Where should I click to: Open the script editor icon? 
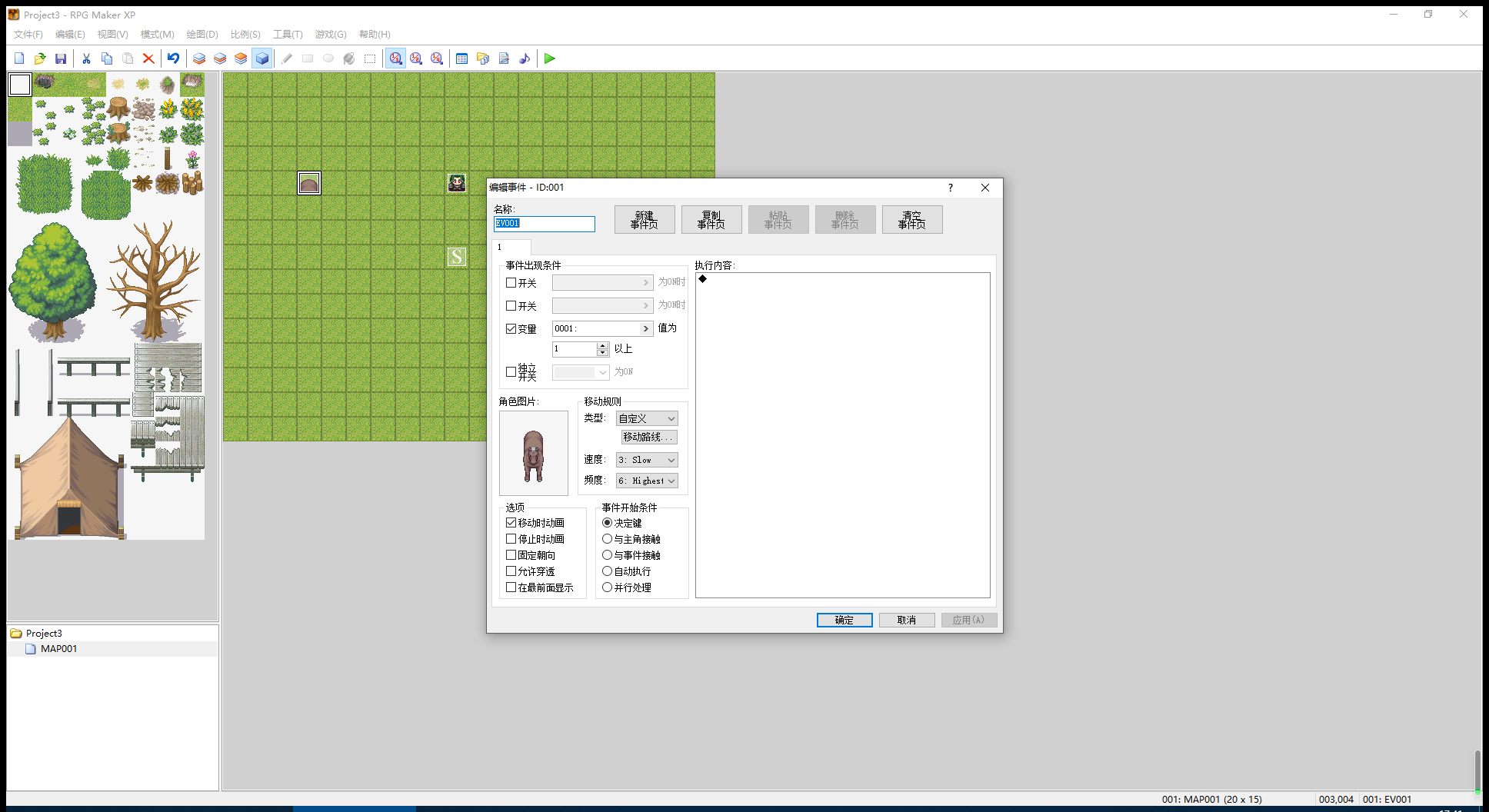pyautogui.click(x=504, y=58)
